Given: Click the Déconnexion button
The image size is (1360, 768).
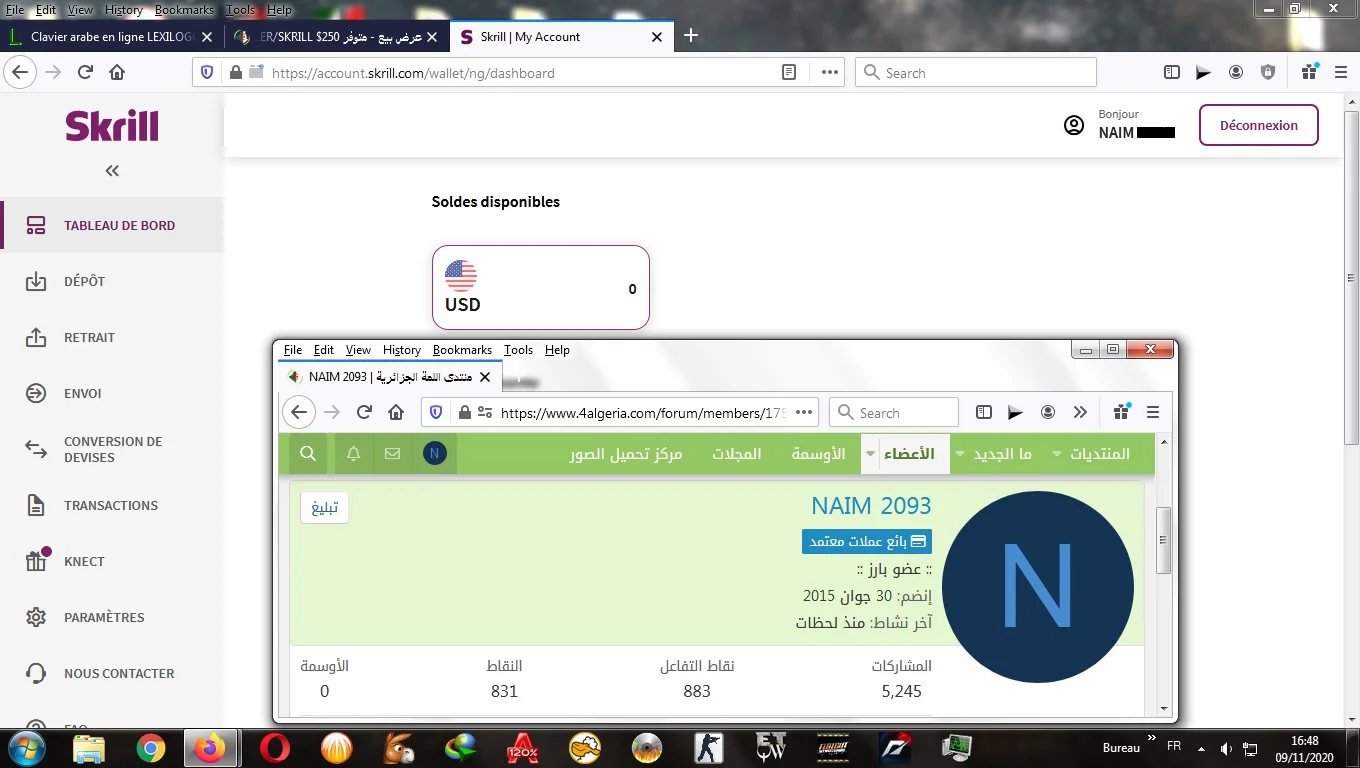Looking at the screenshot, I should pos(1258,126).
